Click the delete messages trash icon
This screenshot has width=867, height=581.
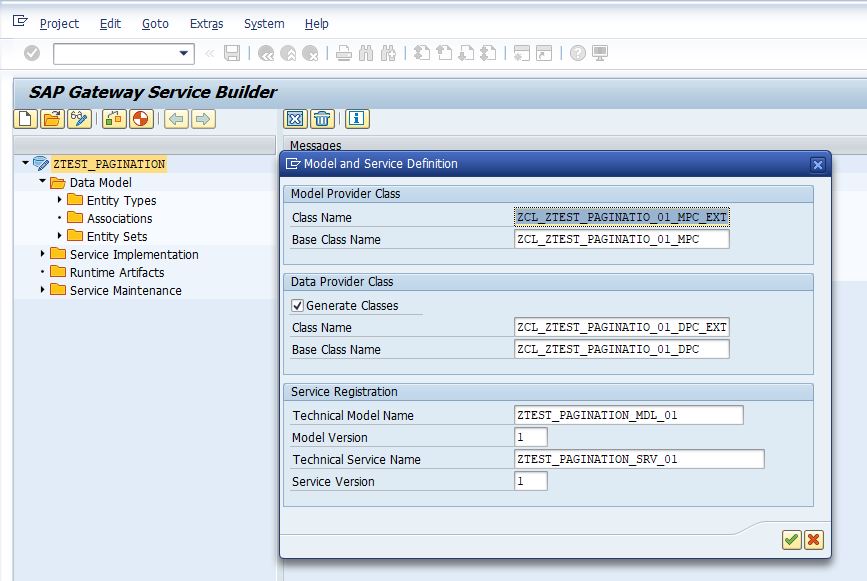point(322,119)
